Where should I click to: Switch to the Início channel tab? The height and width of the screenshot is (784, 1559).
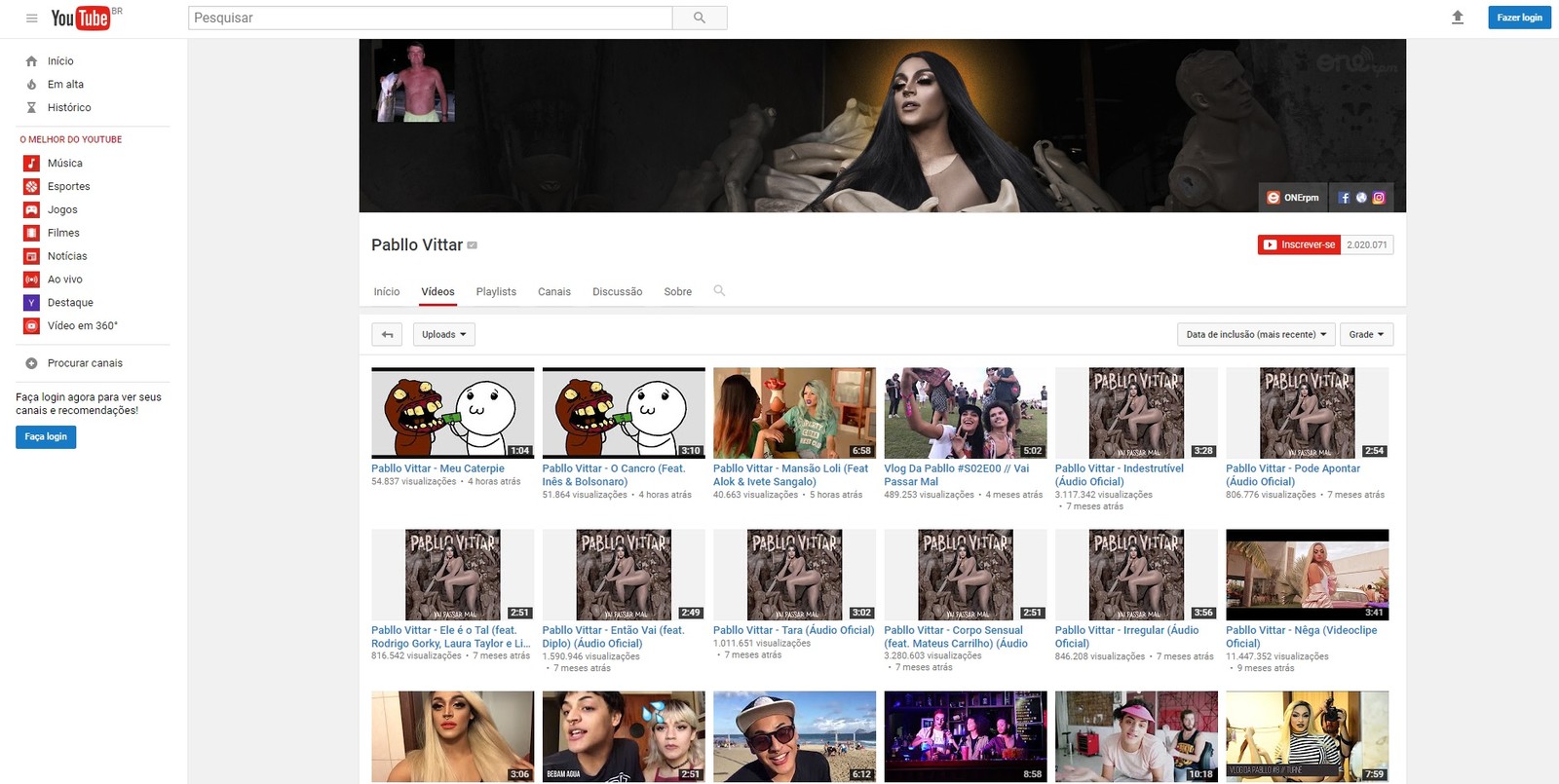click(387, 292)
